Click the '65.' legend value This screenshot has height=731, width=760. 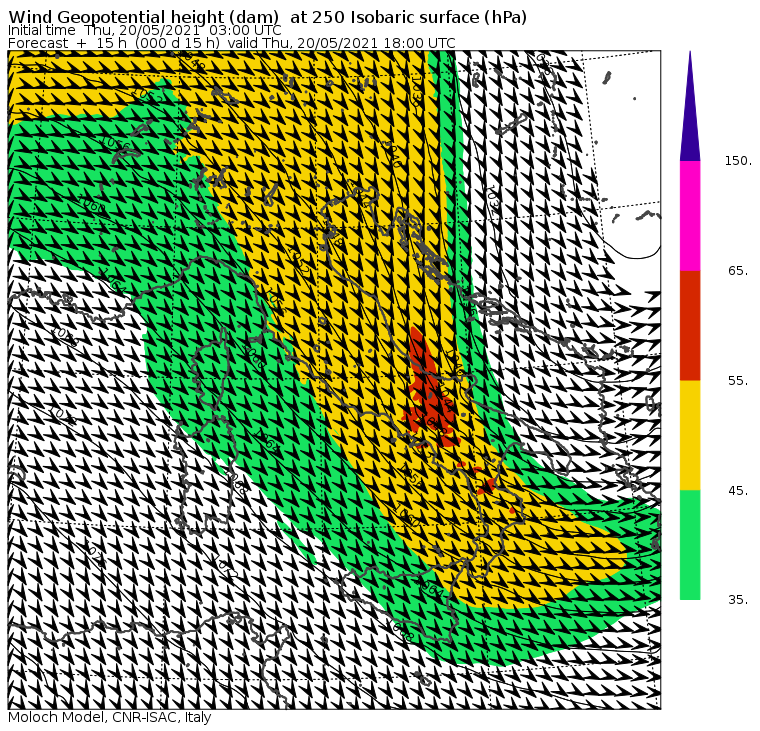(x=738, y=270)
